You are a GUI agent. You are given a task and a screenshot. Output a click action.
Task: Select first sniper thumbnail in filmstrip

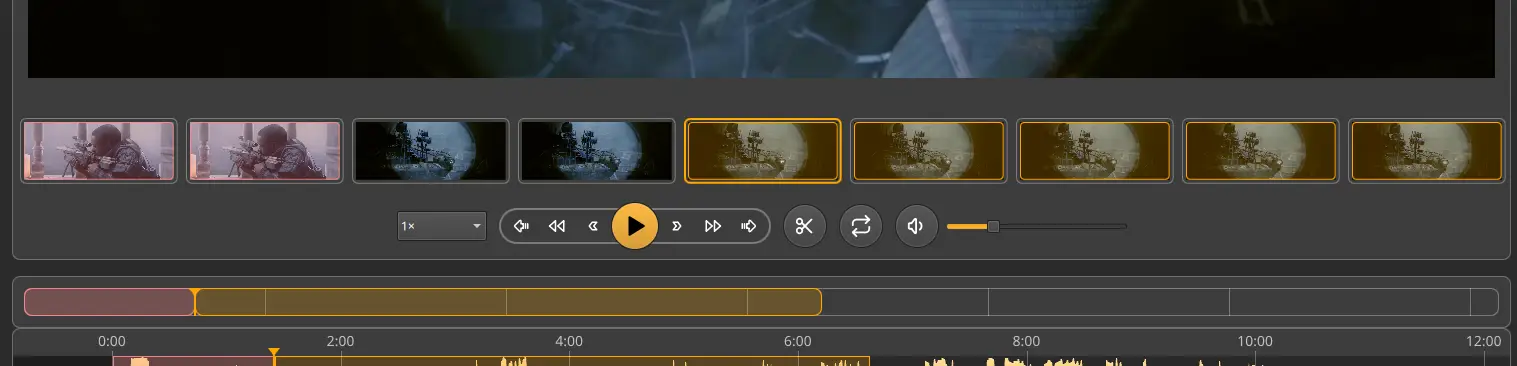[x=99, y=151]
